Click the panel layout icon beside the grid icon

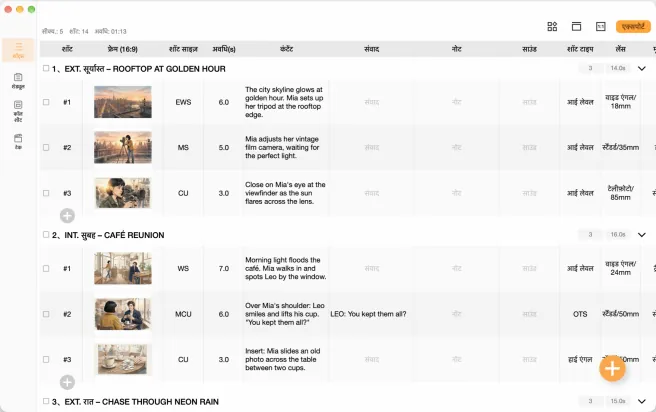tap(576, 27)
